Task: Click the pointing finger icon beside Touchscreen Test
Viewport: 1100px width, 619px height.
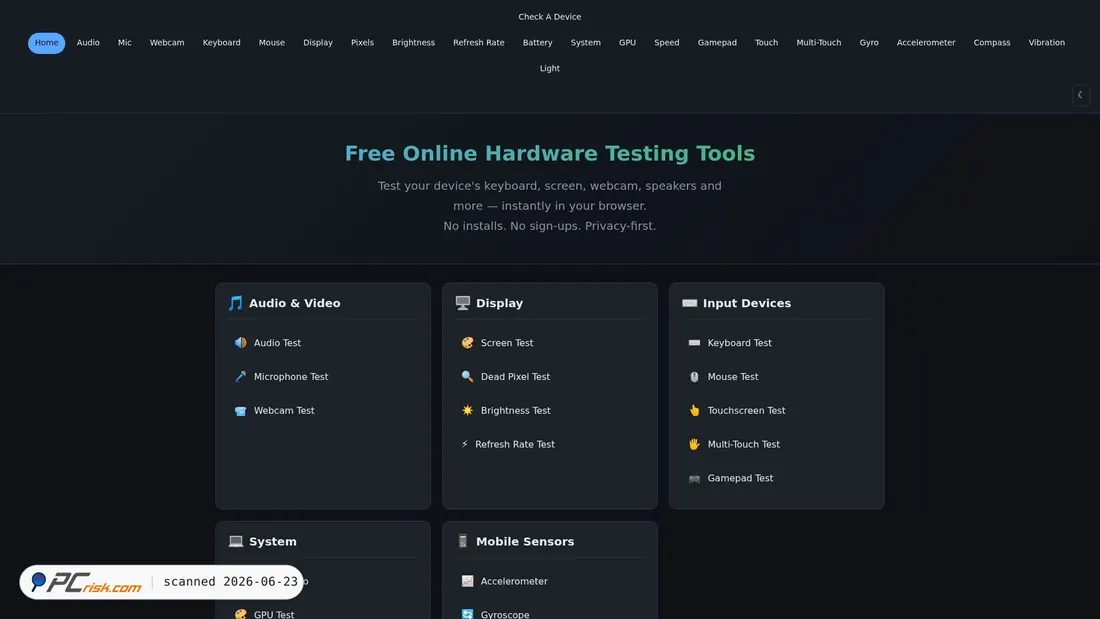Action: (694, 411)
